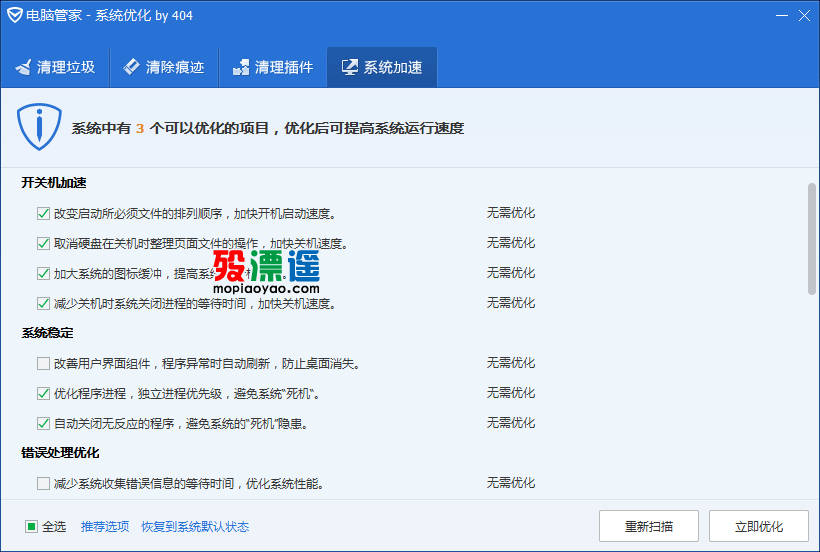Uncheck 改变启动所必须文件的排列顺序 option
This screenshot has width=820, height=552.
[x=43, y=213]
